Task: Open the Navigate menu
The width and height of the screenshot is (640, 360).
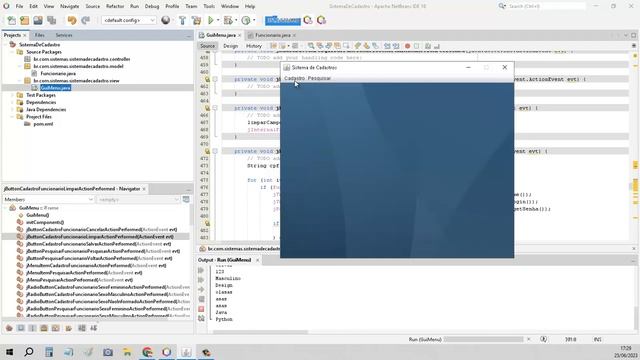Action: tap(69, 7)
